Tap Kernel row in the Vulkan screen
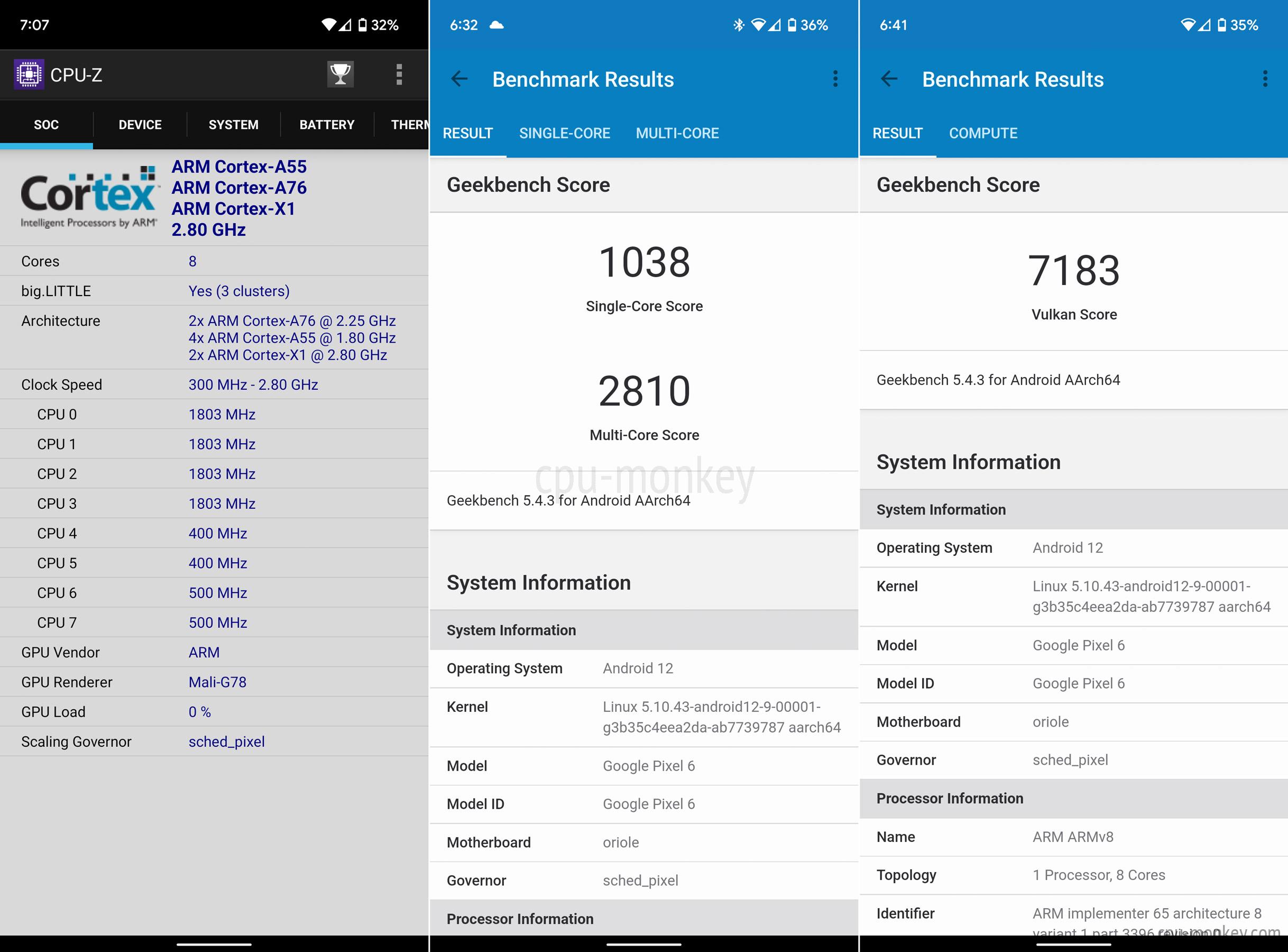The width and height of the screenshot is (1288, 952). [1074, 597]
